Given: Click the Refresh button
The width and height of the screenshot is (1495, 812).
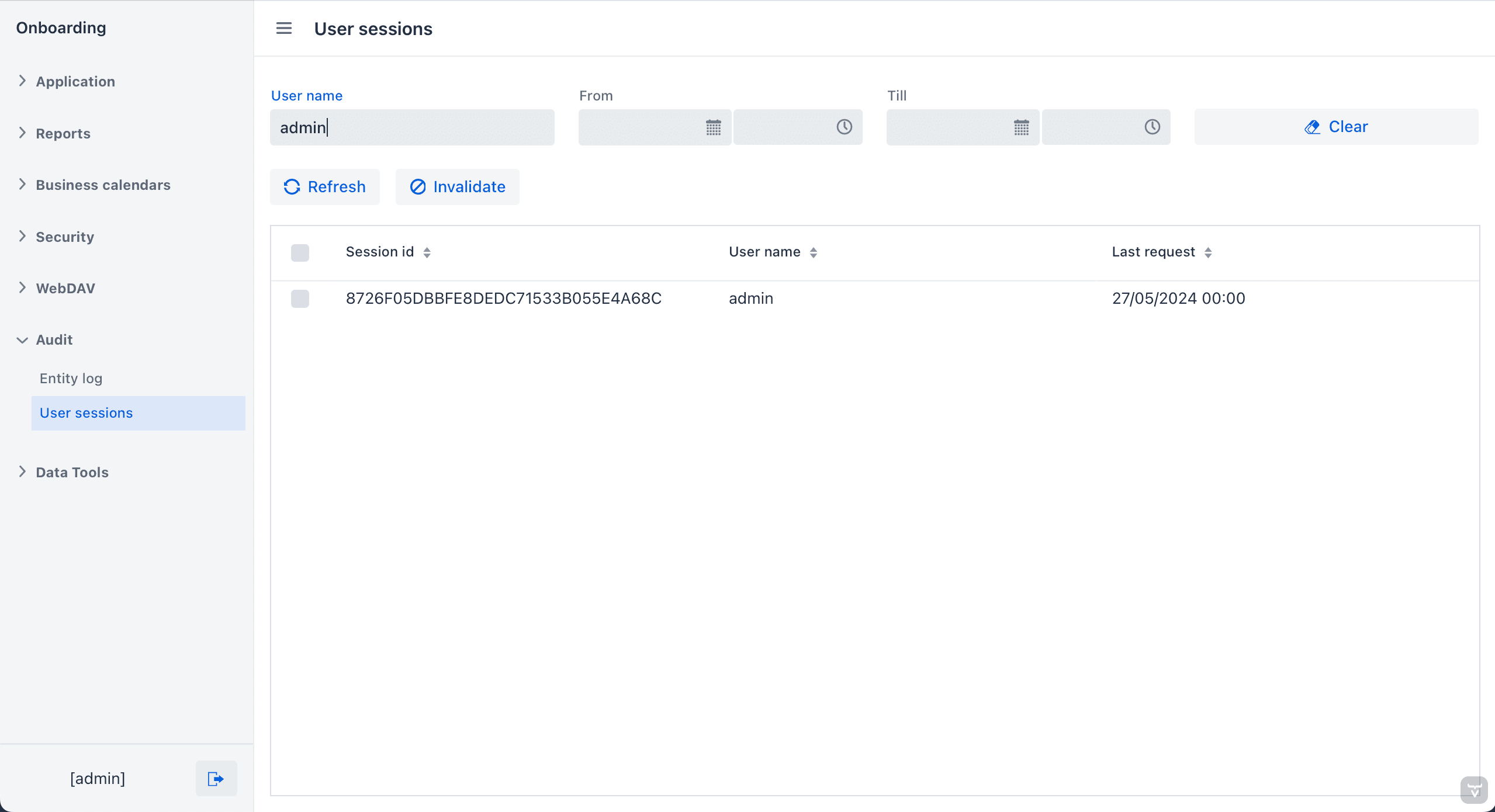Looking at the screenshot, I should pyautogui.click(x=324, y=187).
